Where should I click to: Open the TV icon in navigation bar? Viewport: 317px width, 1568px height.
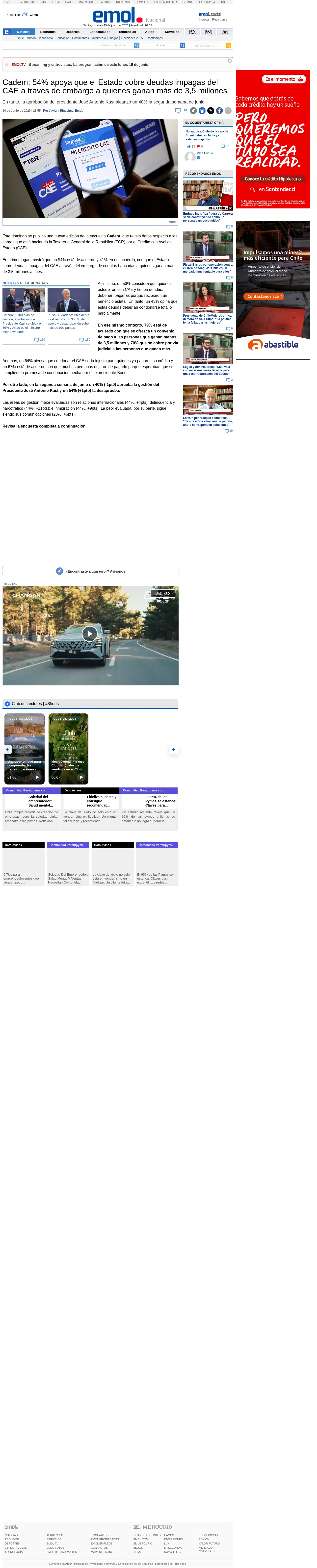pyautogui.click(x=209, y=32)
